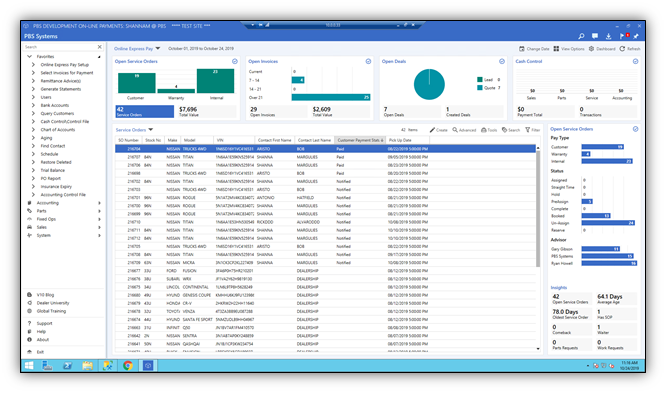Open Query Customers in Favorites
This screenshot has height=393, width=666.
pos(57,113)
